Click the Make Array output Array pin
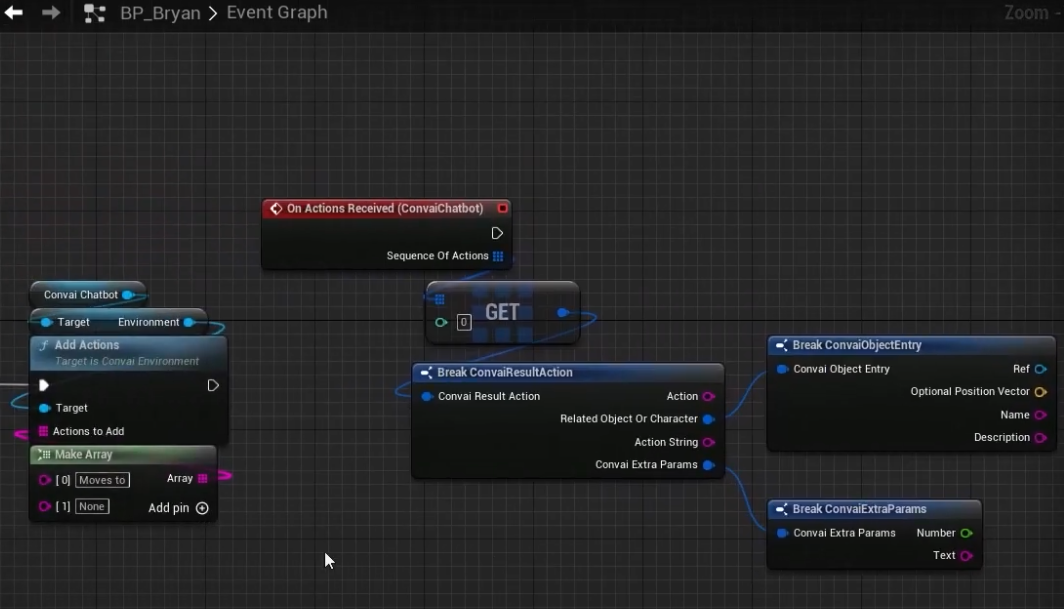 202,479
